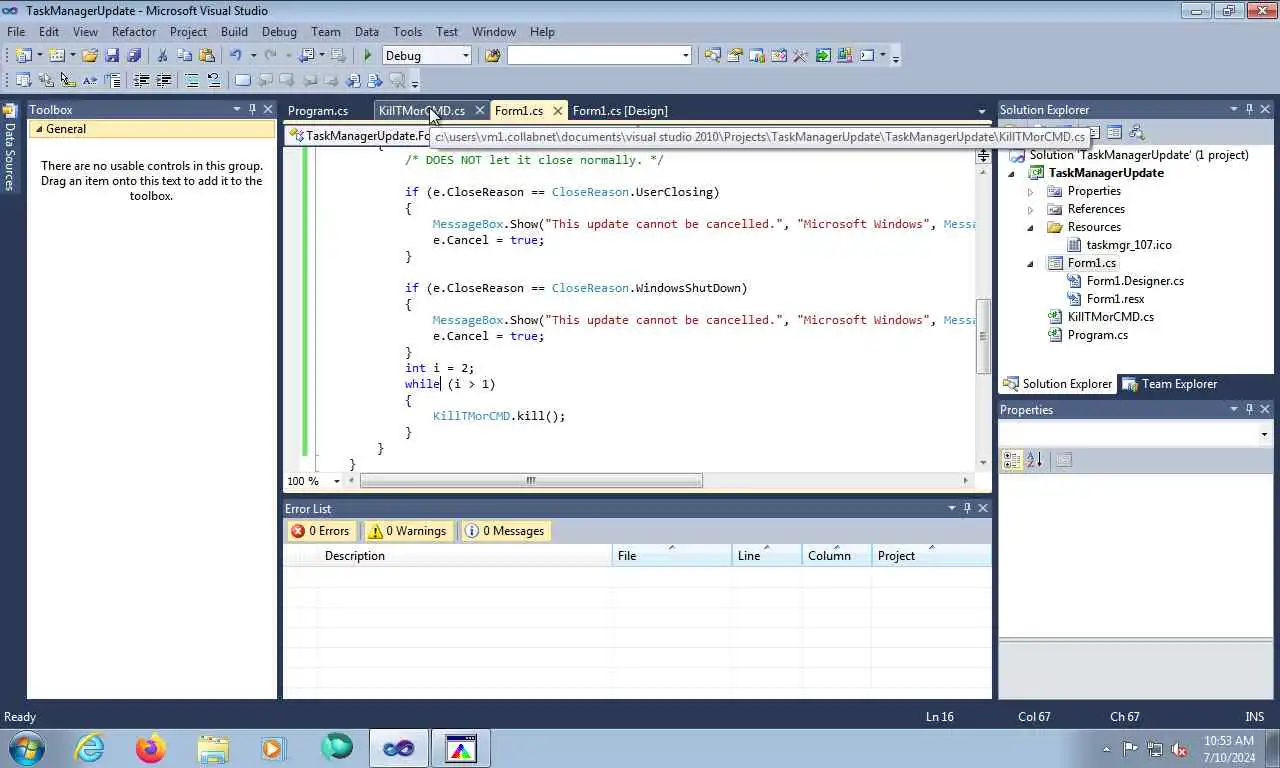Open the Properties object selector dropdown
1280x768 pixels.
(1264, 434)
